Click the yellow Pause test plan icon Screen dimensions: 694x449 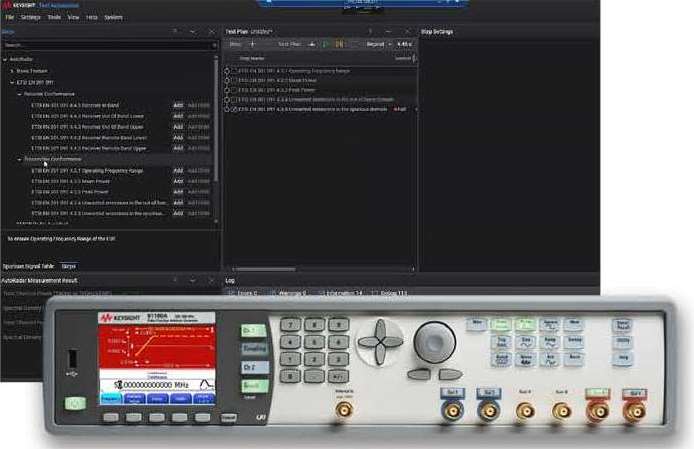pyautogui.click(x=339, y=44)
